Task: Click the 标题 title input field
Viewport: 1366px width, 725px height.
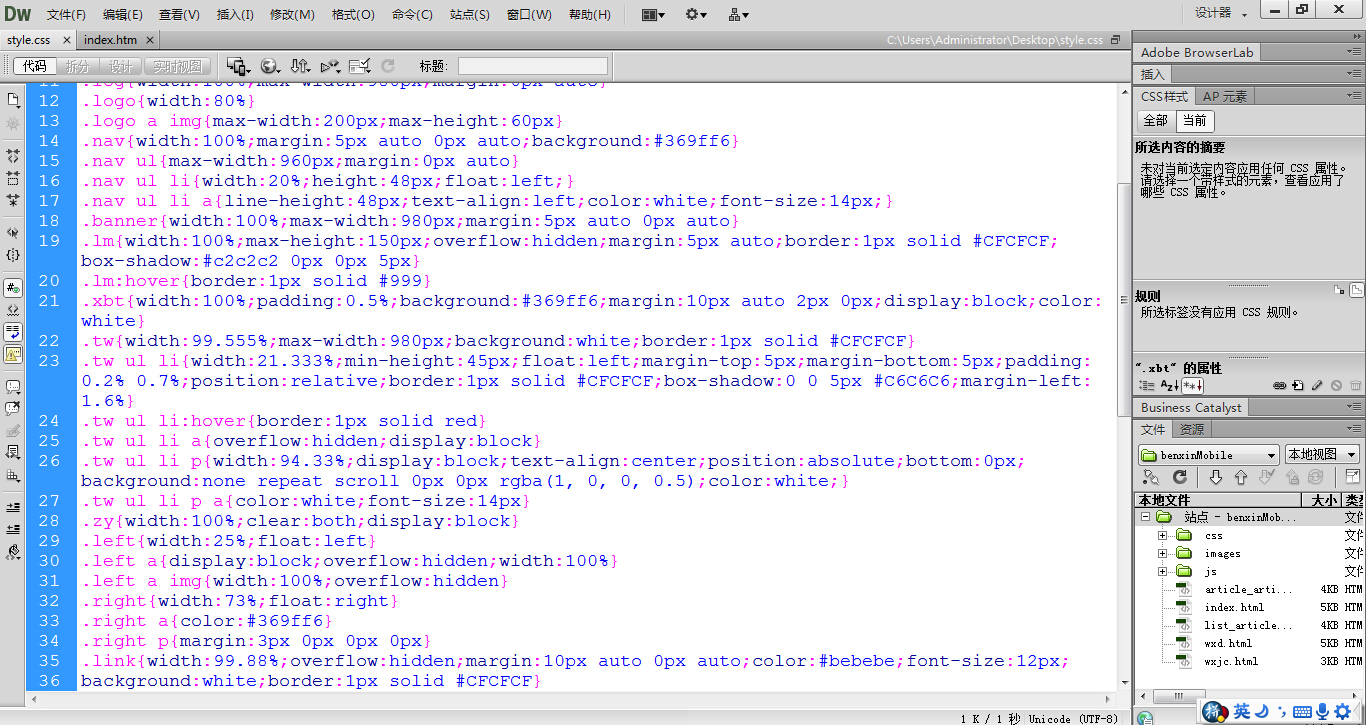Action: [x=532, y=66]
